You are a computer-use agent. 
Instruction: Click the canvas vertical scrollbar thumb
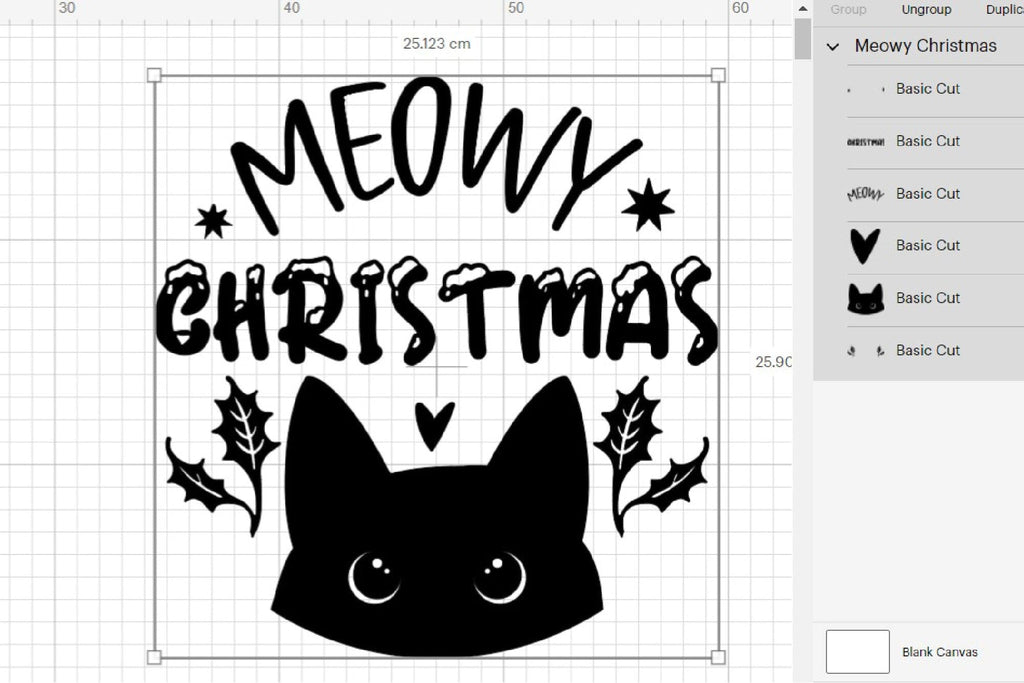click(802, 40)
